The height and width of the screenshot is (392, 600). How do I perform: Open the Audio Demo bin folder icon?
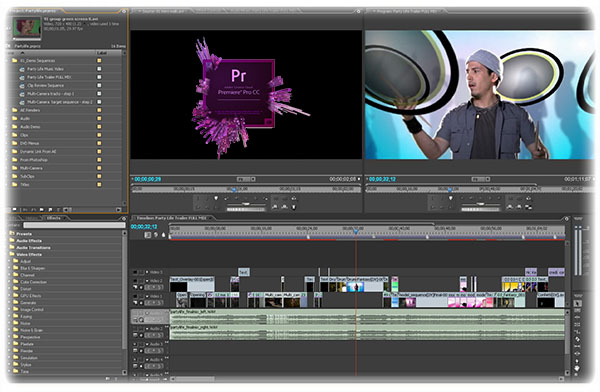(15, 127)
